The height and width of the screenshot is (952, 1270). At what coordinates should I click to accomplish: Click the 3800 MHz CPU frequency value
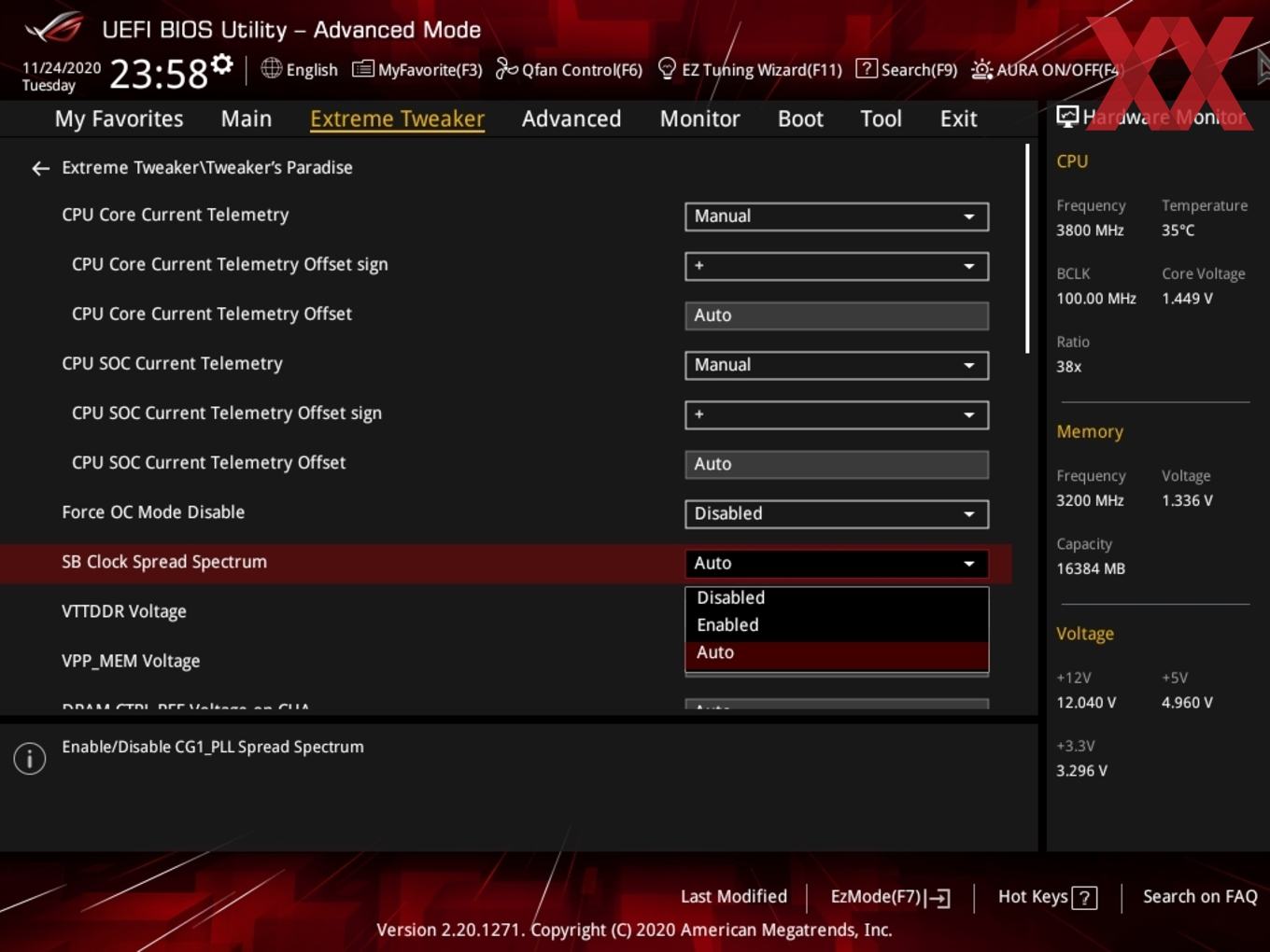(1090, 231)
